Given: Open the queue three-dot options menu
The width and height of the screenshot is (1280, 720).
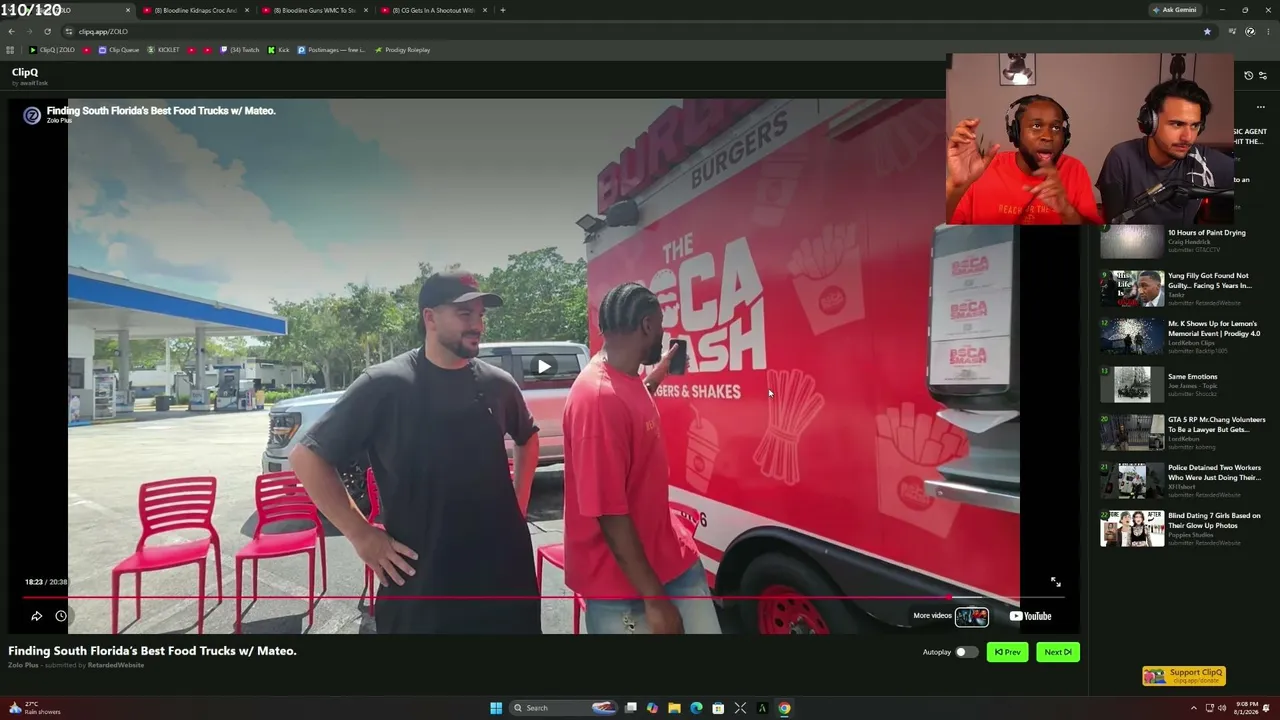Looking at the screenshot, I should point(1260,107).
